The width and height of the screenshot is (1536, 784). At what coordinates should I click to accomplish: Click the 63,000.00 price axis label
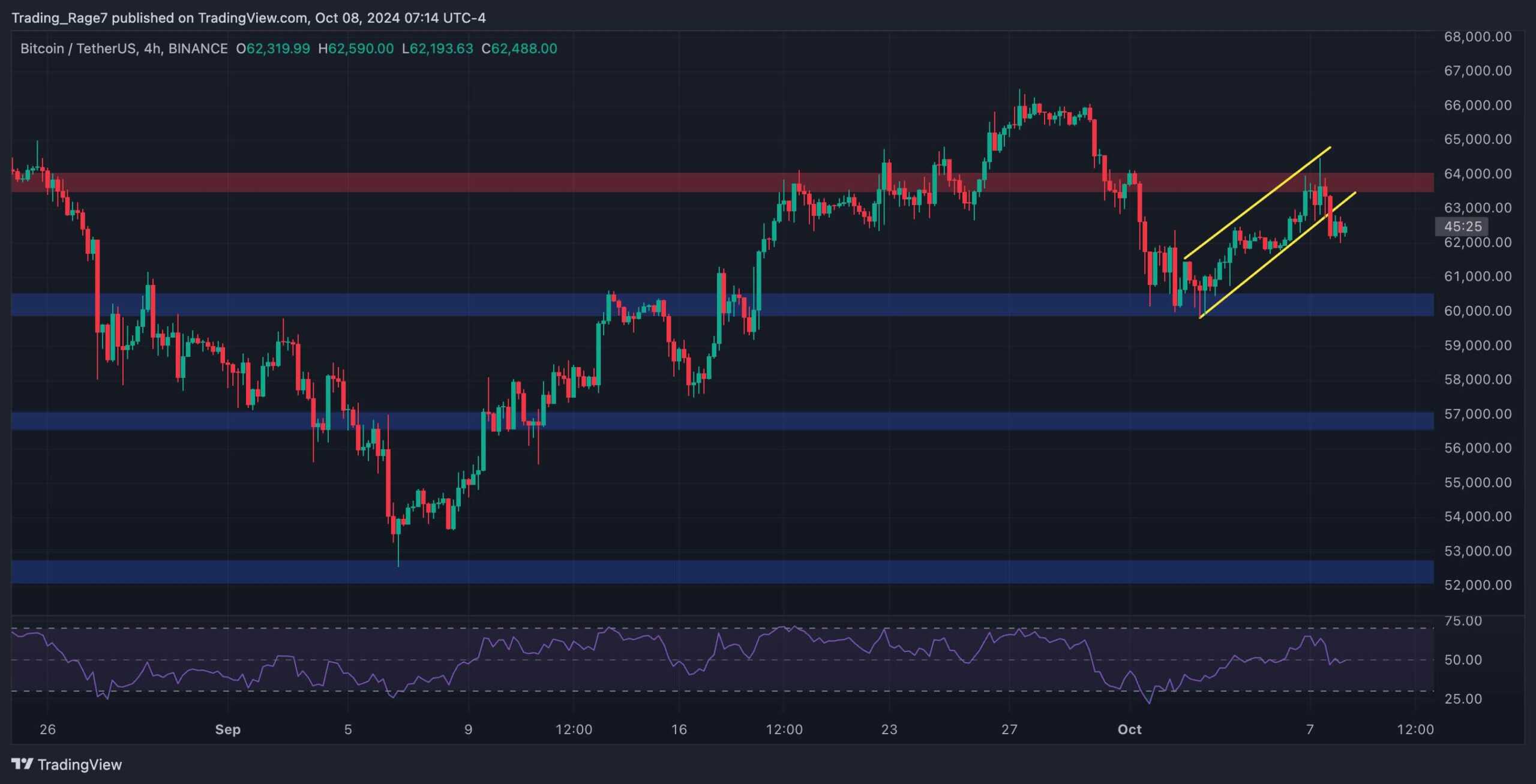point(1478,208)
